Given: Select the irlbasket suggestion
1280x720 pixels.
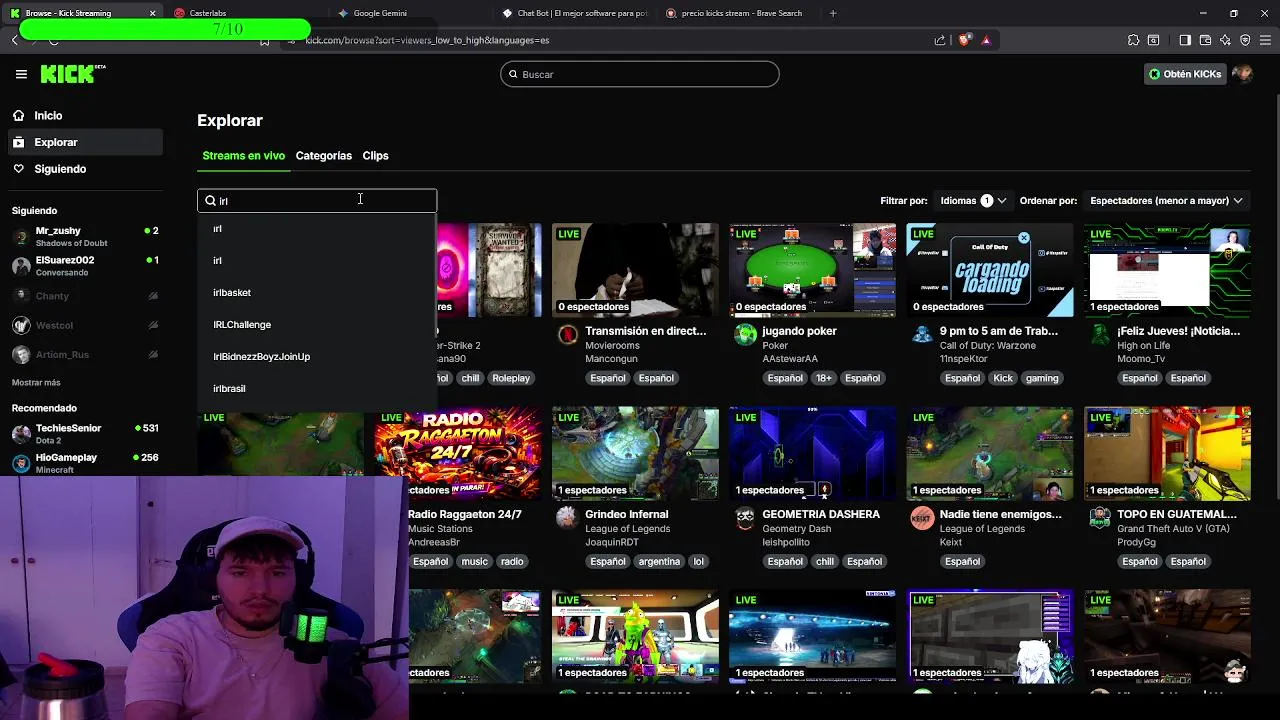Looking at the screenshot, I should coord(232,293).
